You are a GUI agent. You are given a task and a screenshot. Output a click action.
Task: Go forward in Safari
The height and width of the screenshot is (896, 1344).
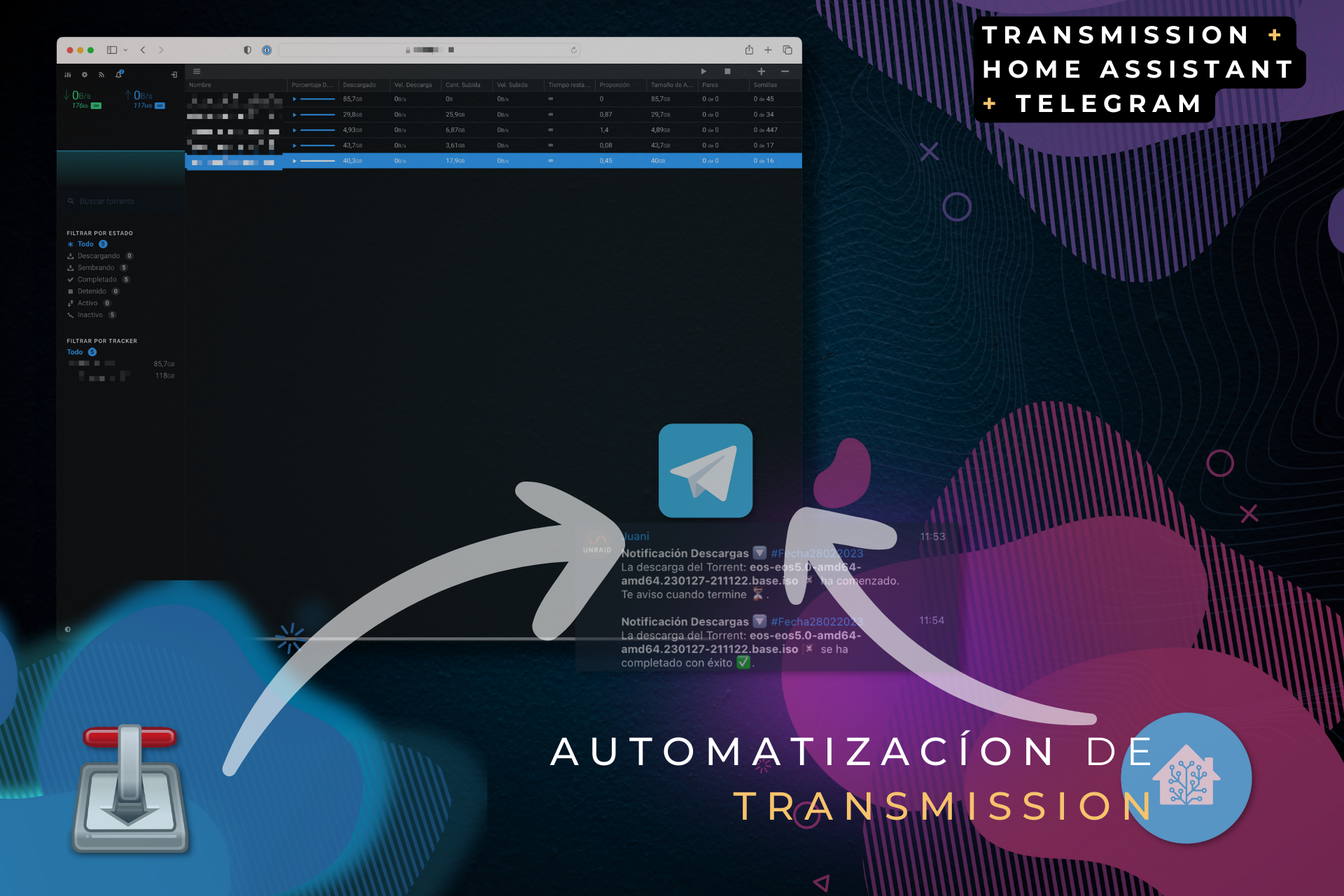coord(161,50)
